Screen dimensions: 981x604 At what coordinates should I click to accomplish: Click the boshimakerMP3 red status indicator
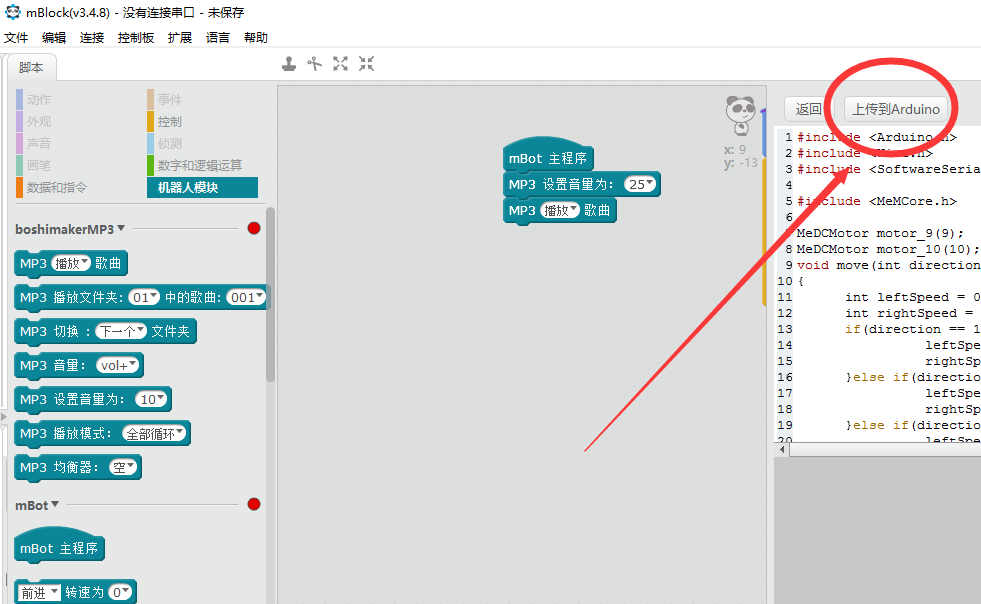(253, 228)
